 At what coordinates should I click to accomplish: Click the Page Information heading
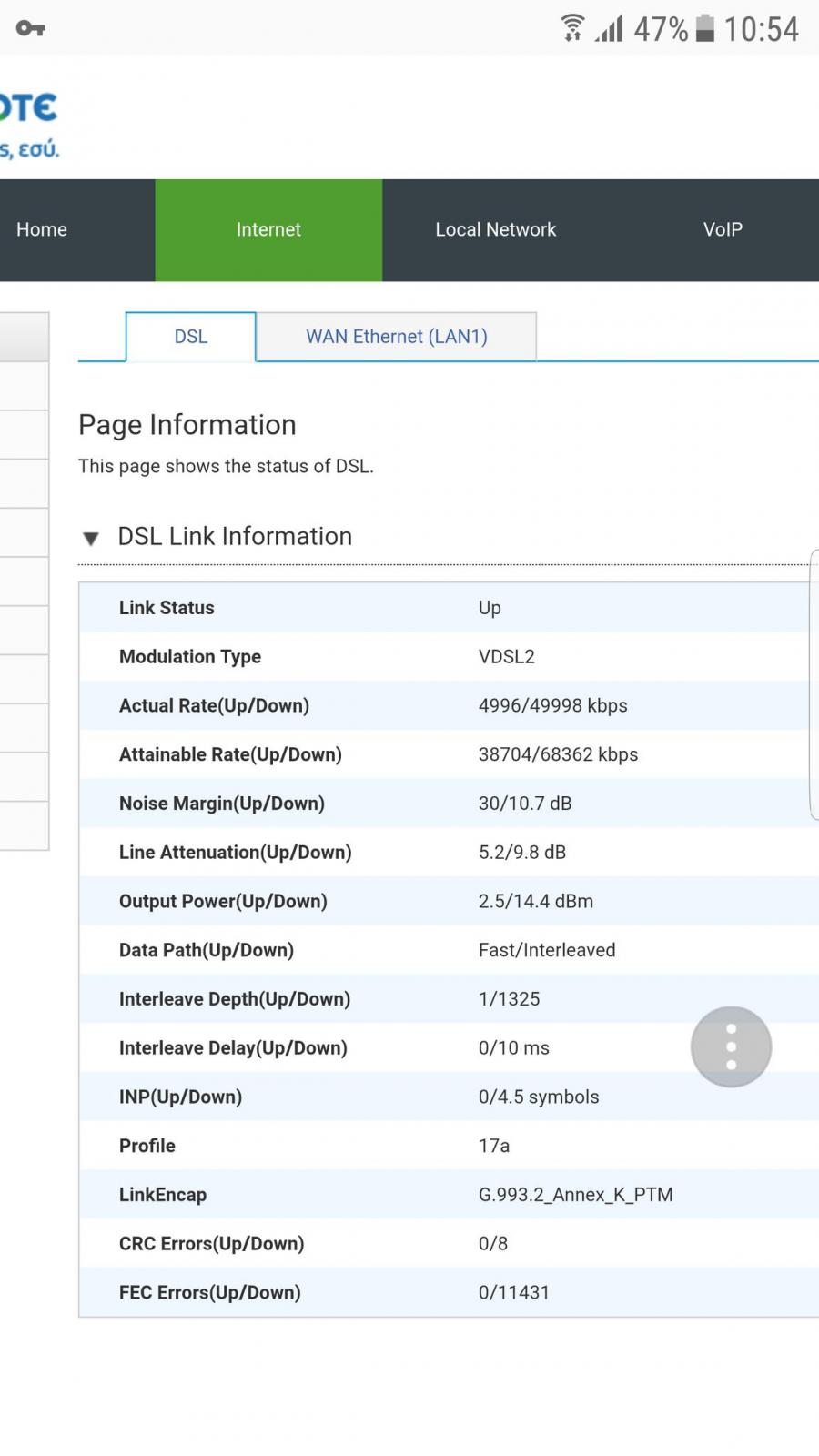[x=187, y=425]
